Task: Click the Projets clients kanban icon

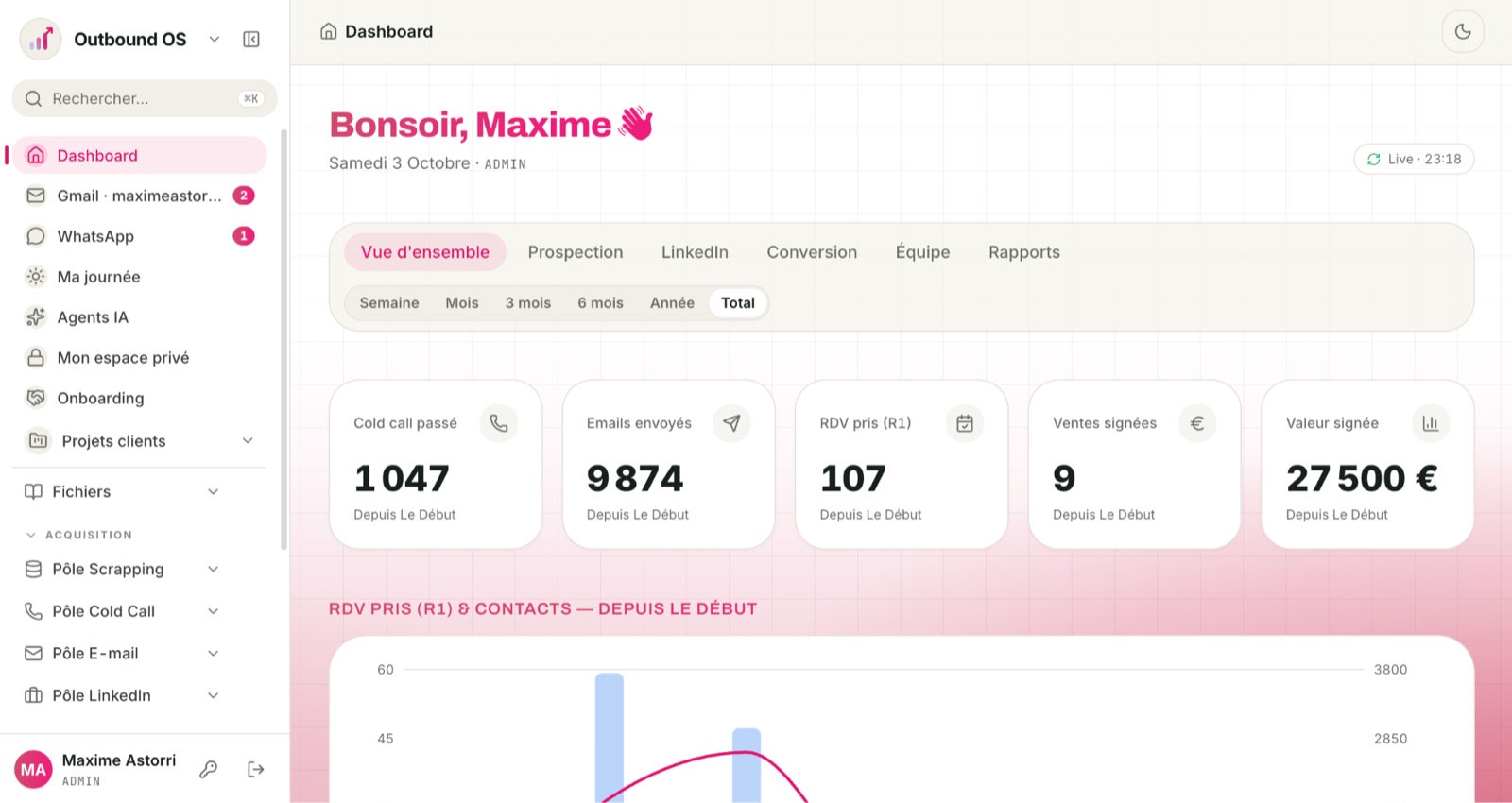Action: 38,441
